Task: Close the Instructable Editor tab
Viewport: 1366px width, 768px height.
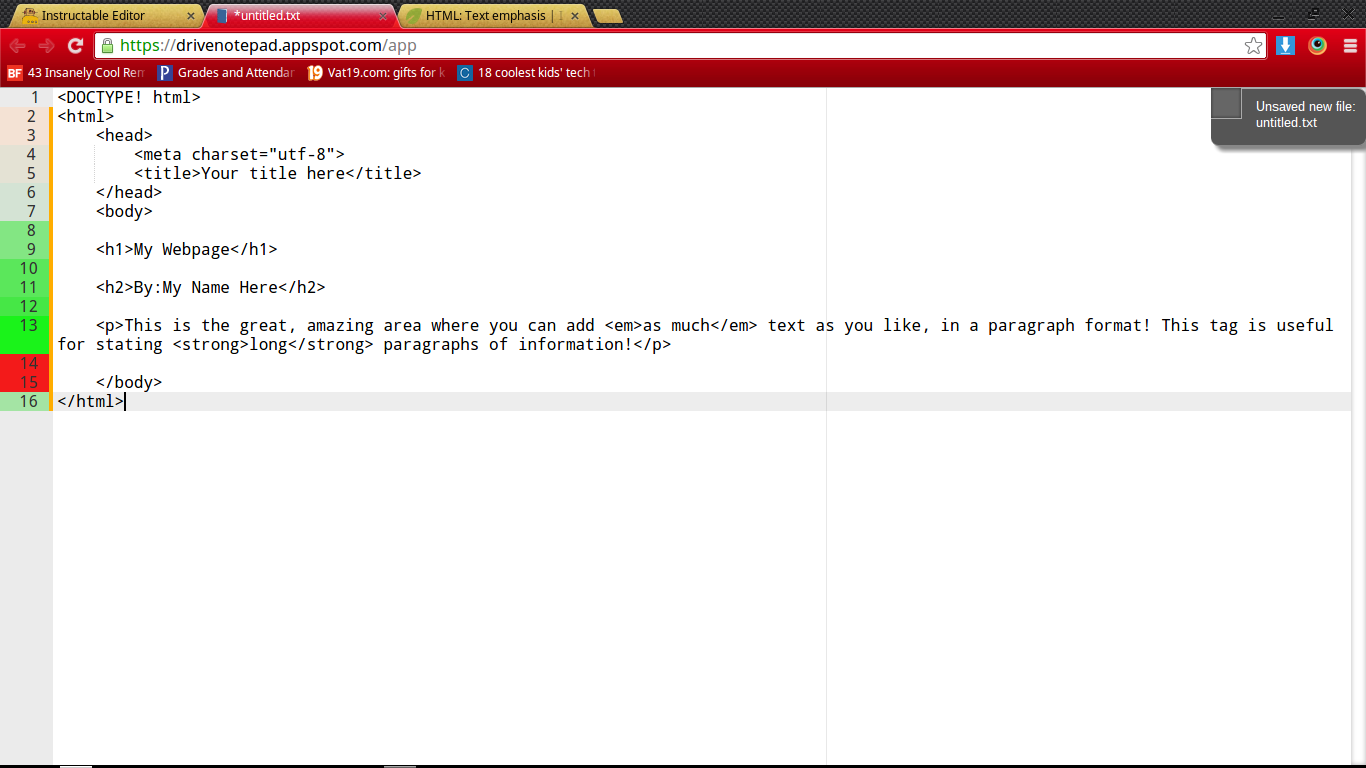Action: (x=191, y=16)
